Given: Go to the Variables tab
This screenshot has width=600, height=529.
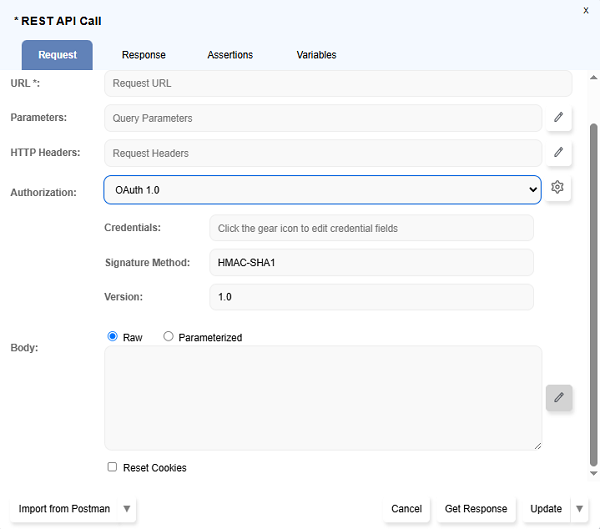Looking at the screenshot, I should [316, 55].
